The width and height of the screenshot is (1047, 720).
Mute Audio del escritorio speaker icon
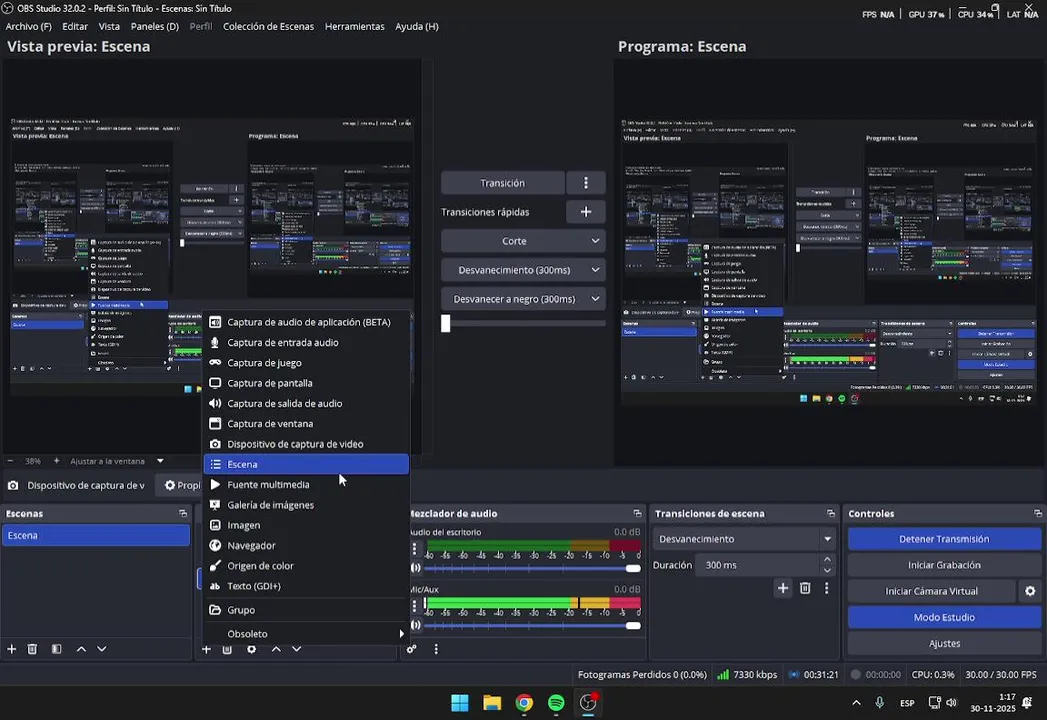(416, 568)
